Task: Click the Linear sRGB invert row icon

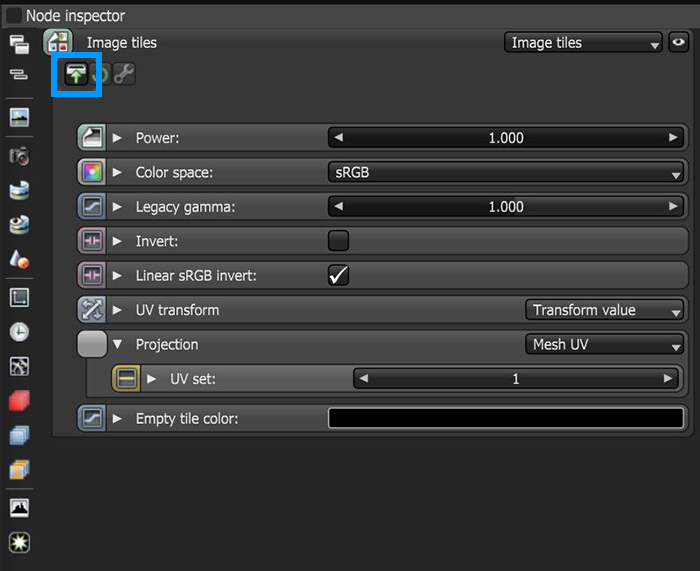Action: pyautogui.click(x=92, y=275)
